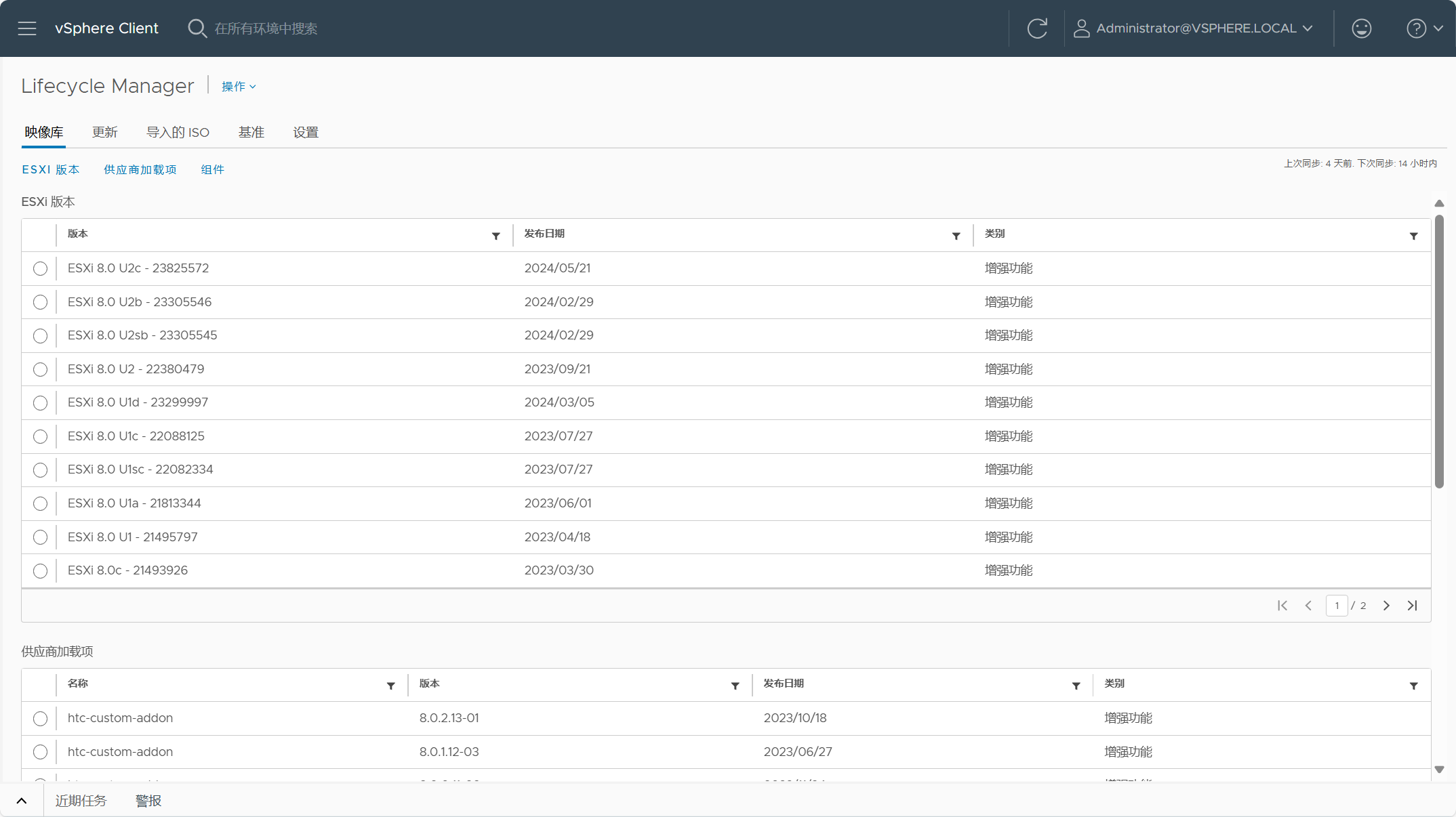Go to first page of ESXi versions
Viewport: 1456px width, 817px height.
(x=1282, y=606)
